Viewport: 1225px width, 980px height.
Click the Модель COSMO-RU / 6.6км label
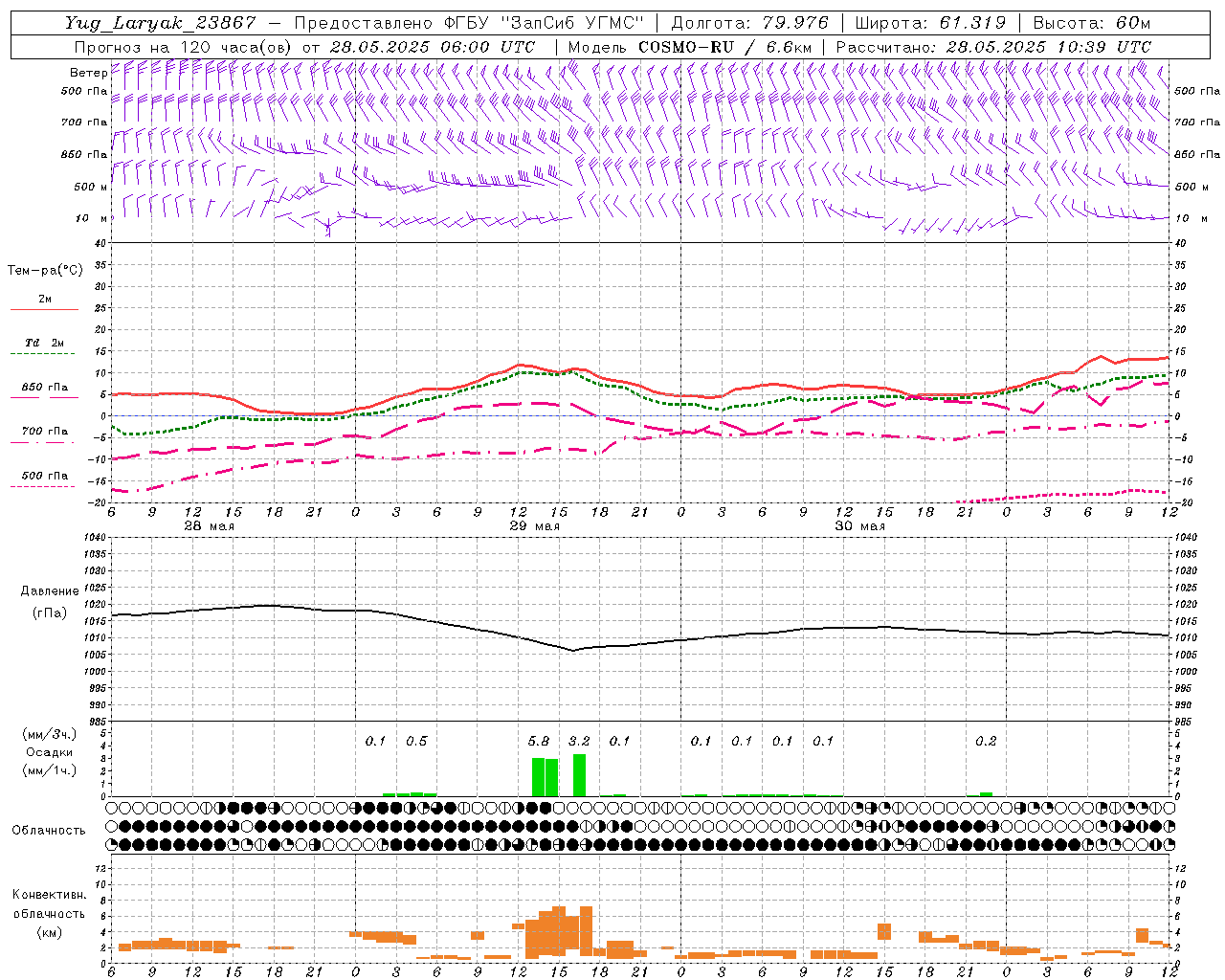[689, 47]
